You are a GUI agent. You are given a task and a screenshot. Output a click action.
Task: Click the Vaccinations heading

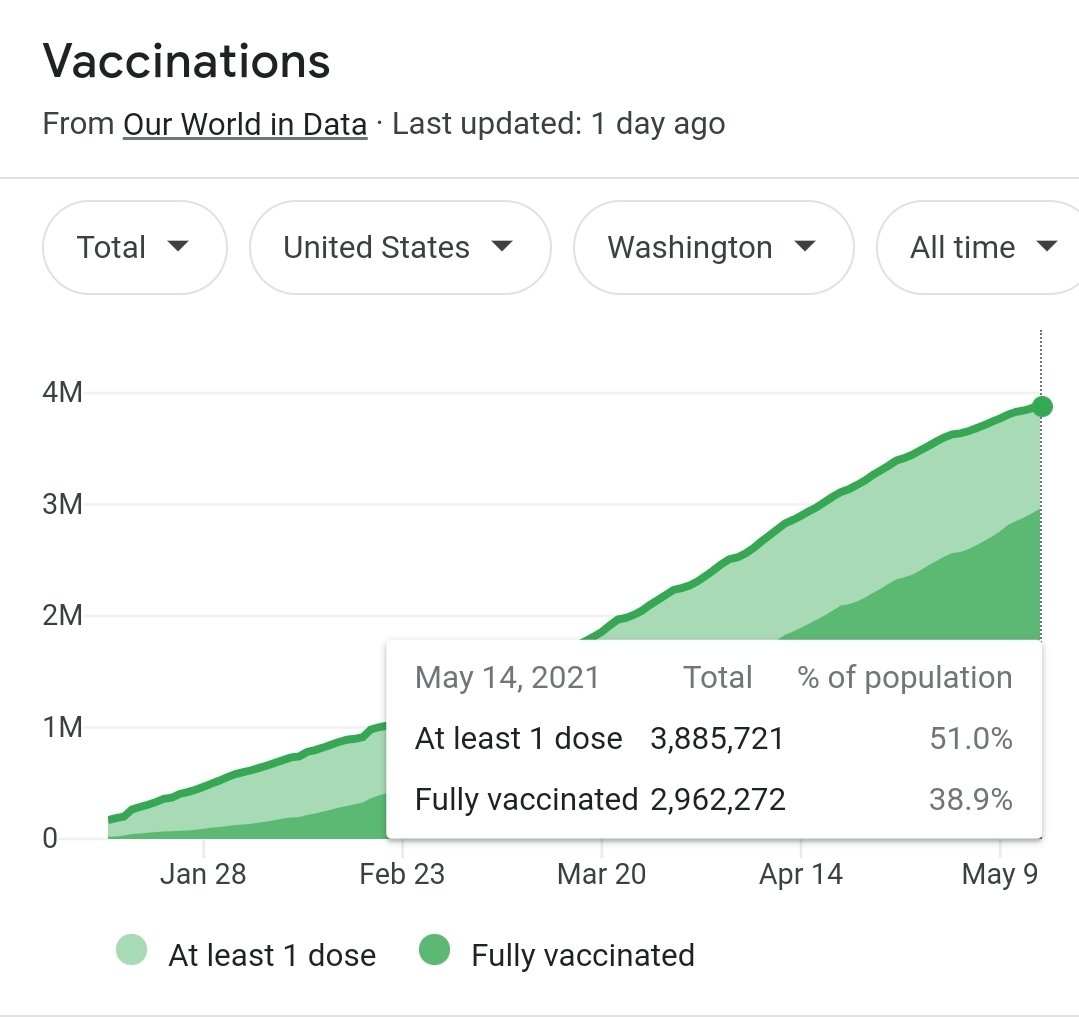186,61
